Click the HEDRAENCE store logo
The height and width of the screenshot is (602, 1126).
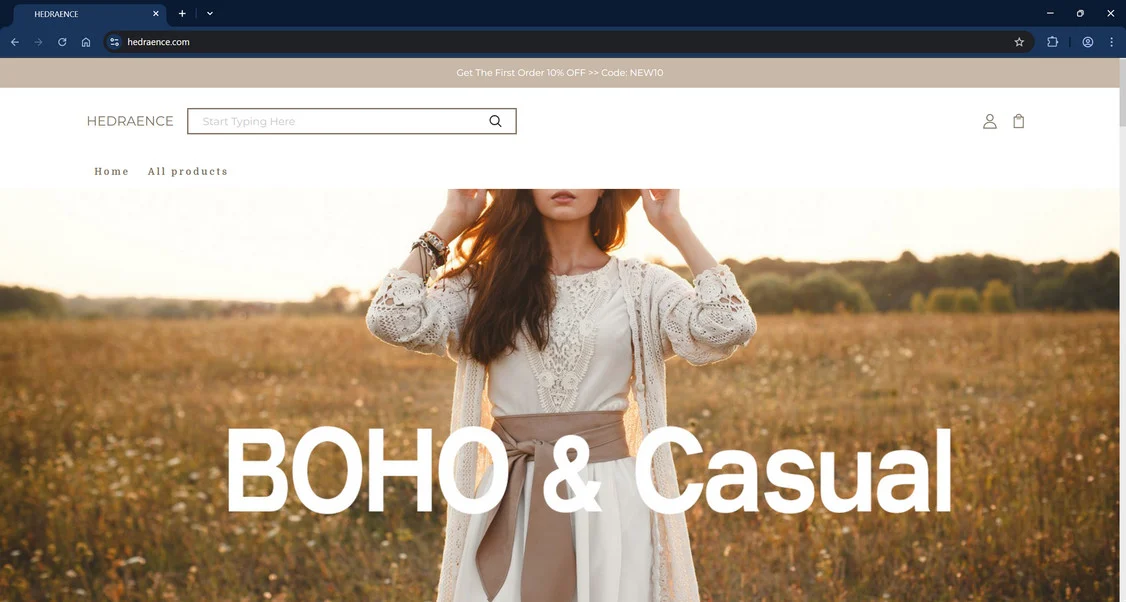point(130,121)
